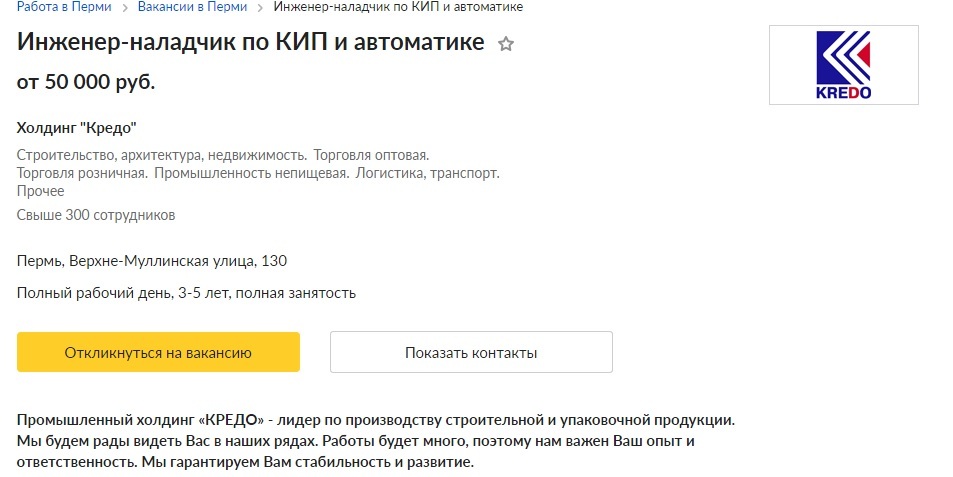Open "Вакансии в Перми" breadcrumb link

pyautogui.click(x=194, y=7)
